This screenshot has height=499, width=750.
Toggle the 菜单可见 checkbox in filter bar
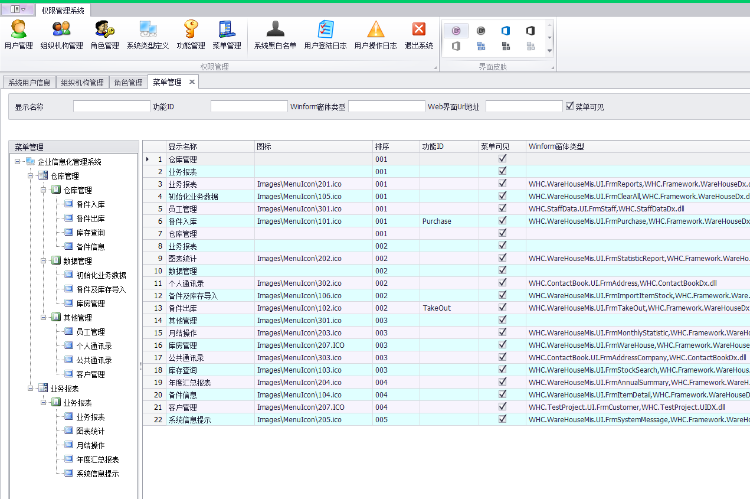coord(570,106)
